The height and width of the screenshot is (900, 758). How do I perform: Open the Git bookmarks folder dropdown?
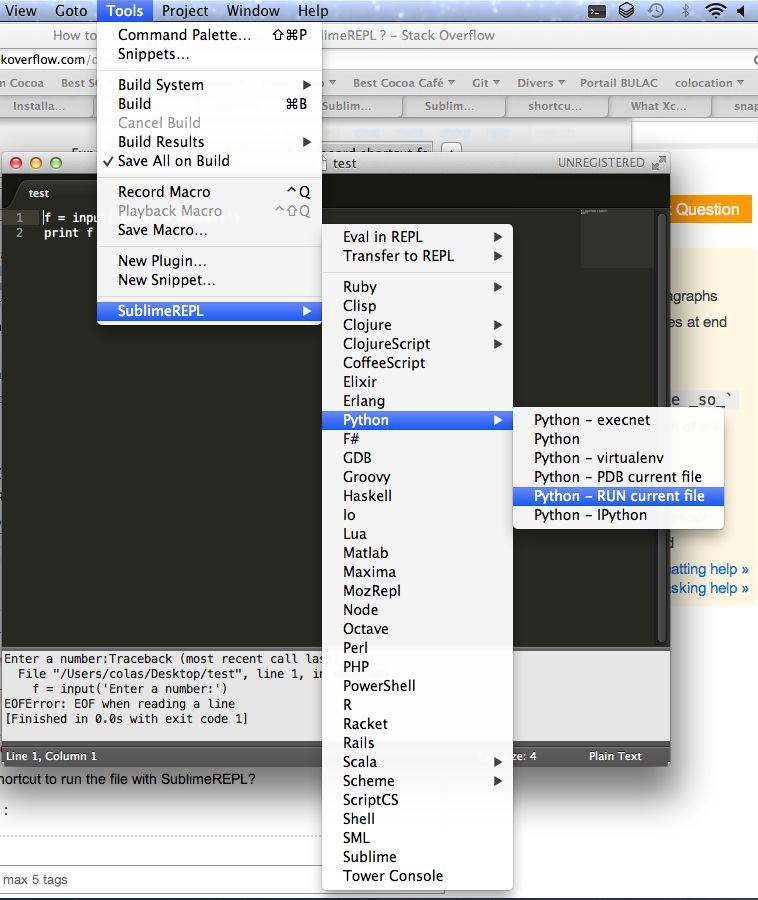(485, 83)
